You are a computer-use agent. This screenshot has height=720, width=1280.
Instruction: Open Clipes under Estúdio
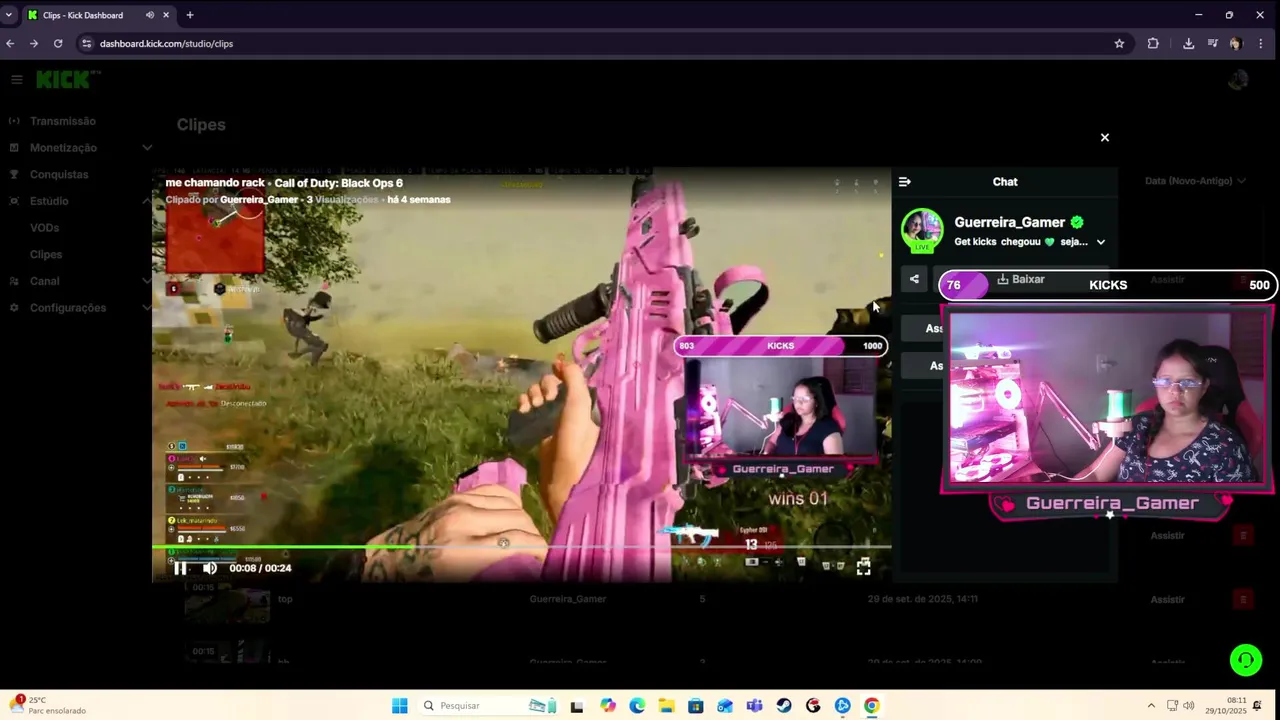tap(46, 254)
